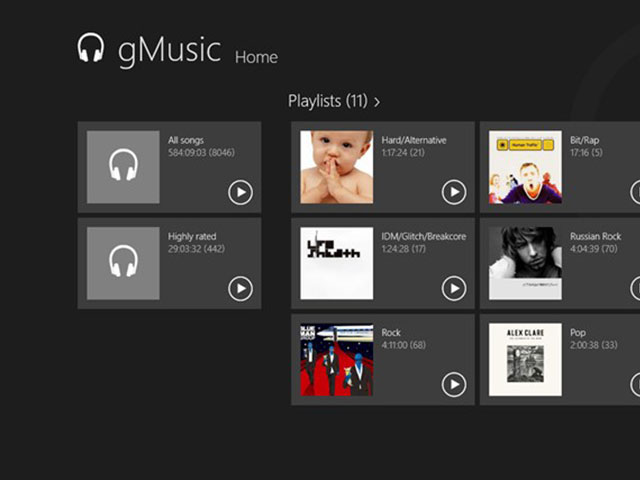Open the IDM/Glitch/Breakcore playlist title
640x480 pixels.
424,237
